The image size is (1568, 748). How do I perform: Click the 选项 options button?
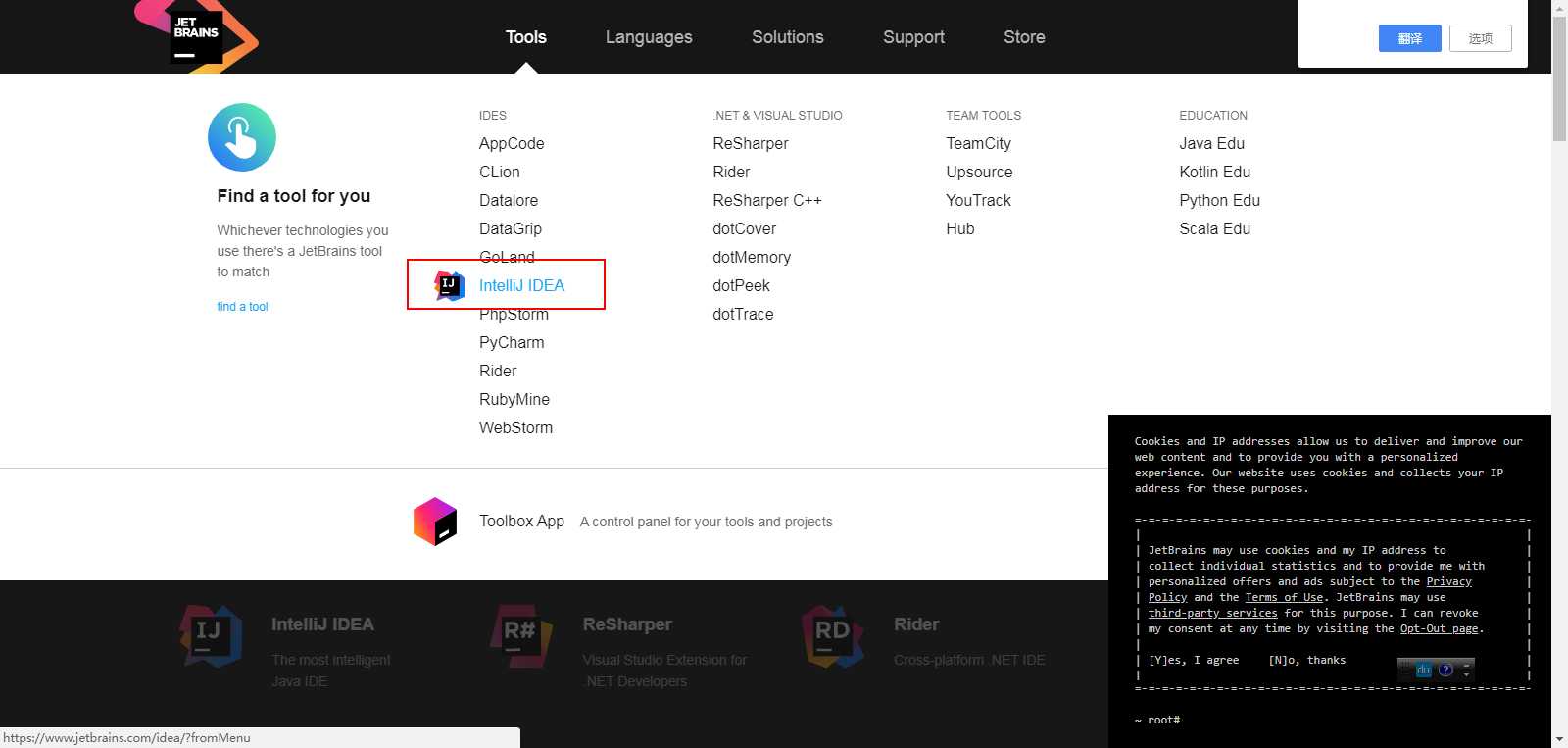point(1481,38)
